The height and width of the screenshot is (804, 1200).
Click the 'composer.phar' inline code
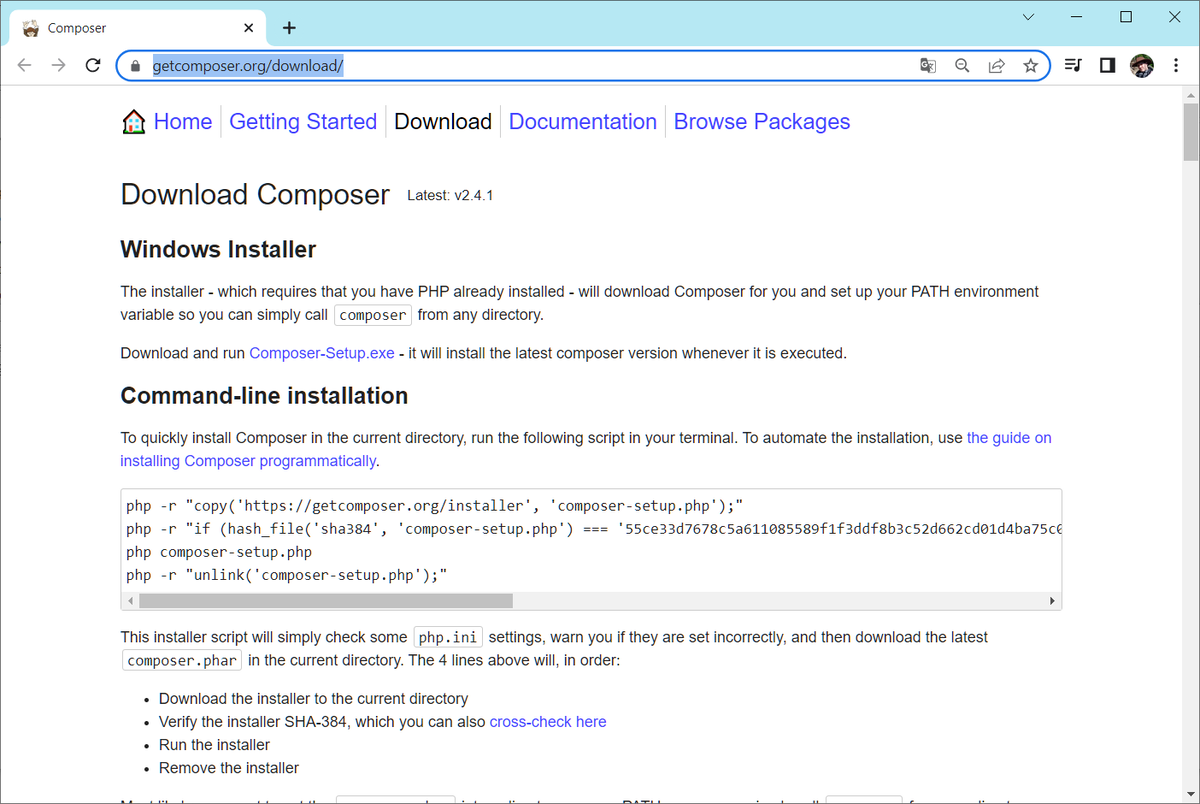[182, 660]
